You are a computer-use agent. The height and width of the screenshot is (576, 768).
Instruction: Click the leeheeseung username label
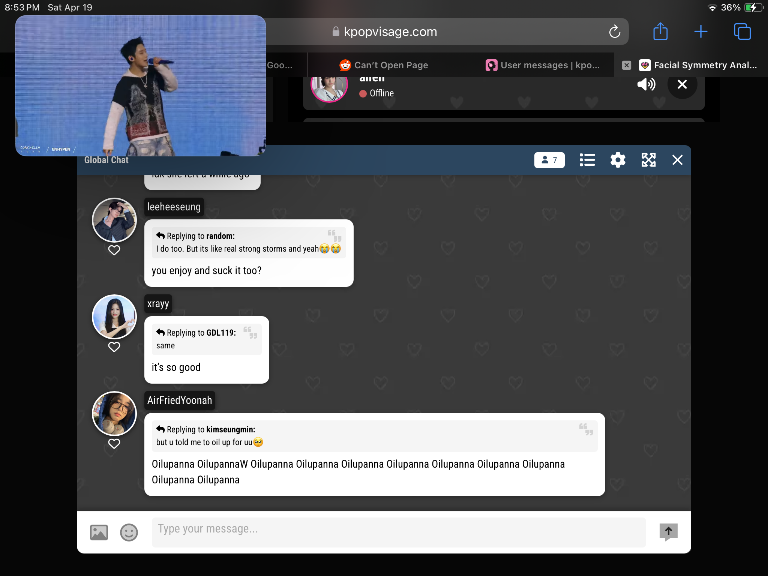pyautogui.click(x=174, y=207)
